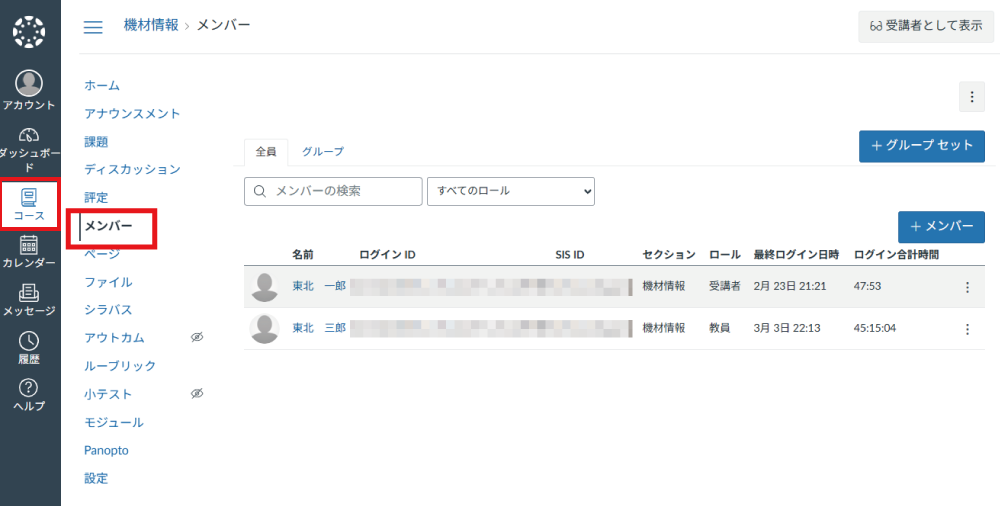This screenshot has width=1000, height=506.
Task: Click last login 2月 23日 21:21
Action: click(790, 286)
